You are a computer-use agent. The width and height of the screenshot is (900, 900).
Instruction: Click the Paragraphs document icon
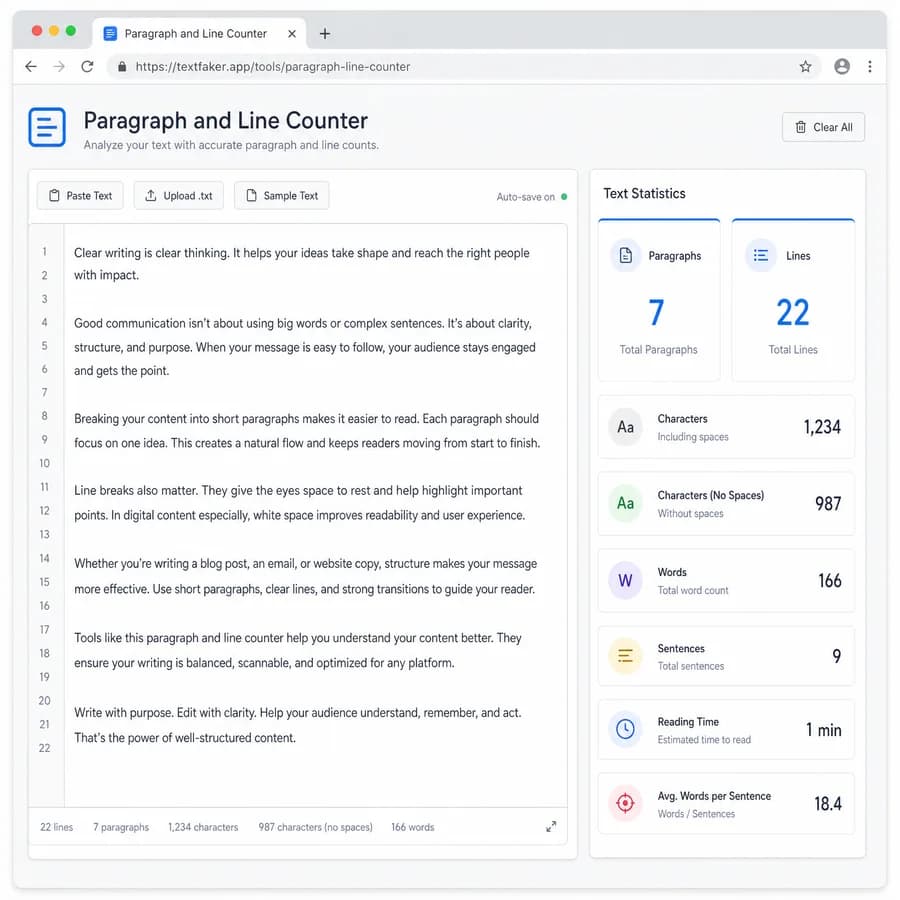(x=626, y=255)
